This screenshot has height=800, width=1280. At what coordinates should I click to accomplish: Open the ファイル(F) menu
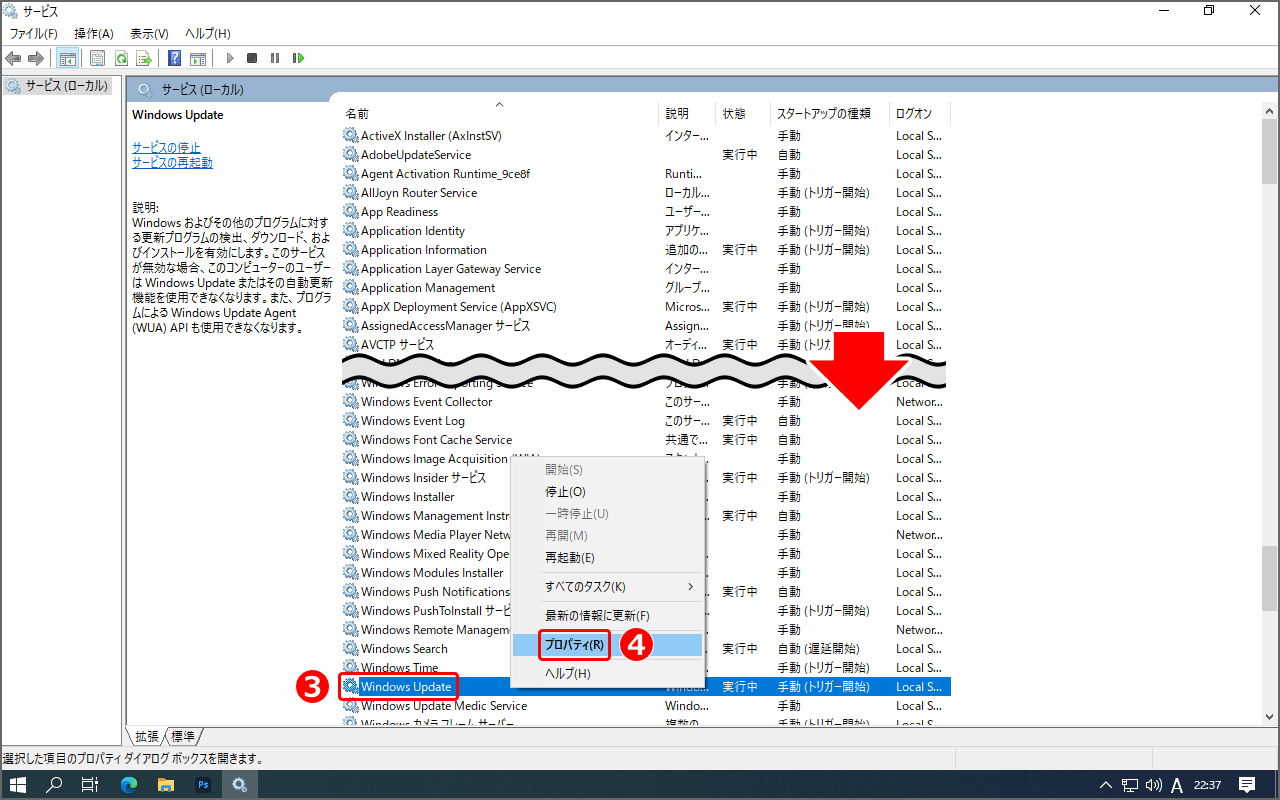pyautogui.click(x=33, y=34)
